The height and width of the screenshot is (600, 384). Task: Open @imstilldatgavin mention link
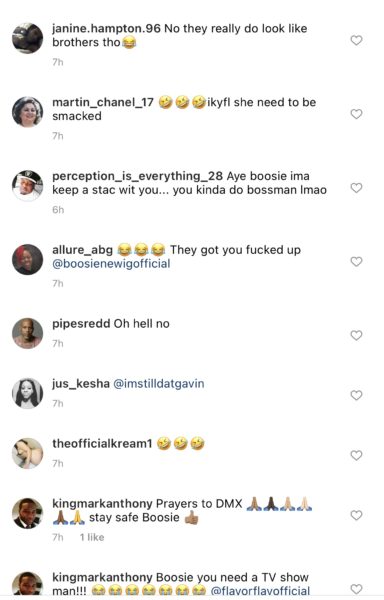(x=159, y=384)
